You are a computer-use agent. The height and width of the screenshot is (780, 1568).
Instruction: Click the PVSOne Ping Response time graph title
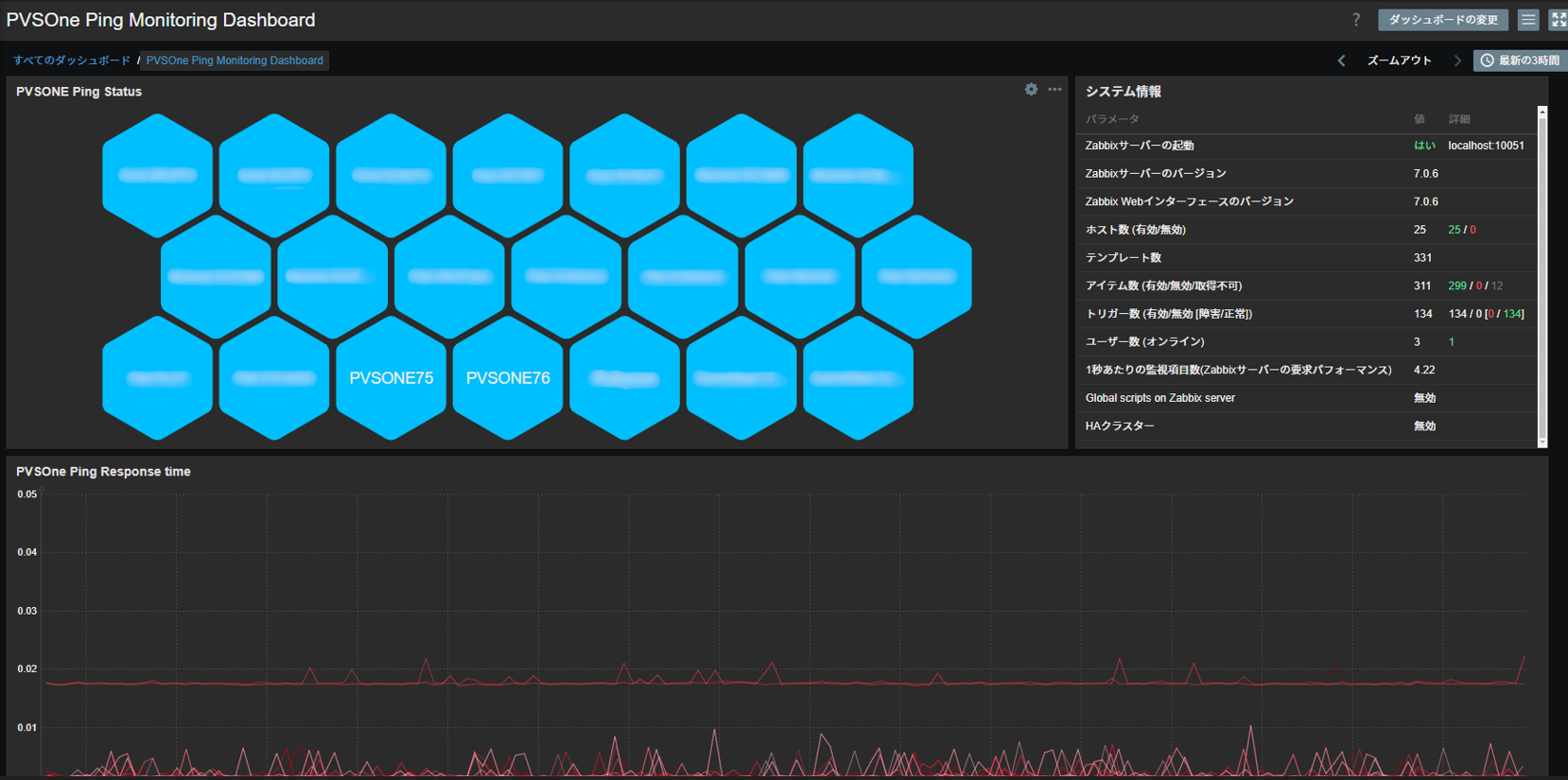click(x=103, y=472)
